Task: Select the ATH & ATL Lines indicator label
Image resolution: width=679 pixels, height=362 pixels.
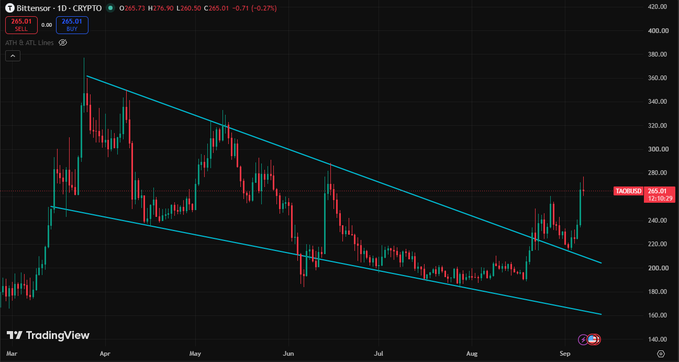Action: (x=29, y=42)
